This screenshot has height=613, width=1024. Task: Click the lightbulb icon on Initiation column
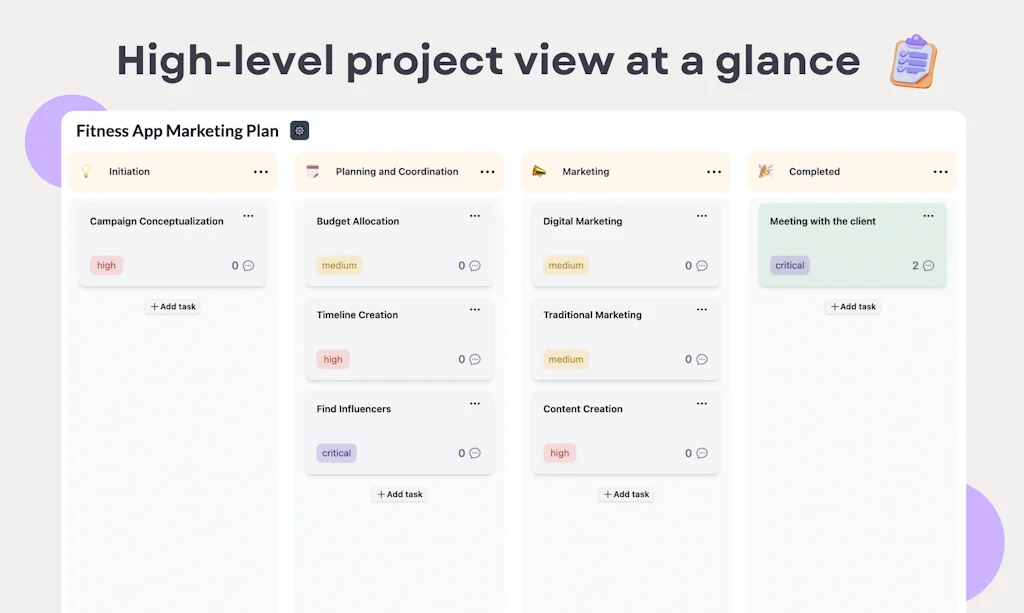click(x=87, y=171)
